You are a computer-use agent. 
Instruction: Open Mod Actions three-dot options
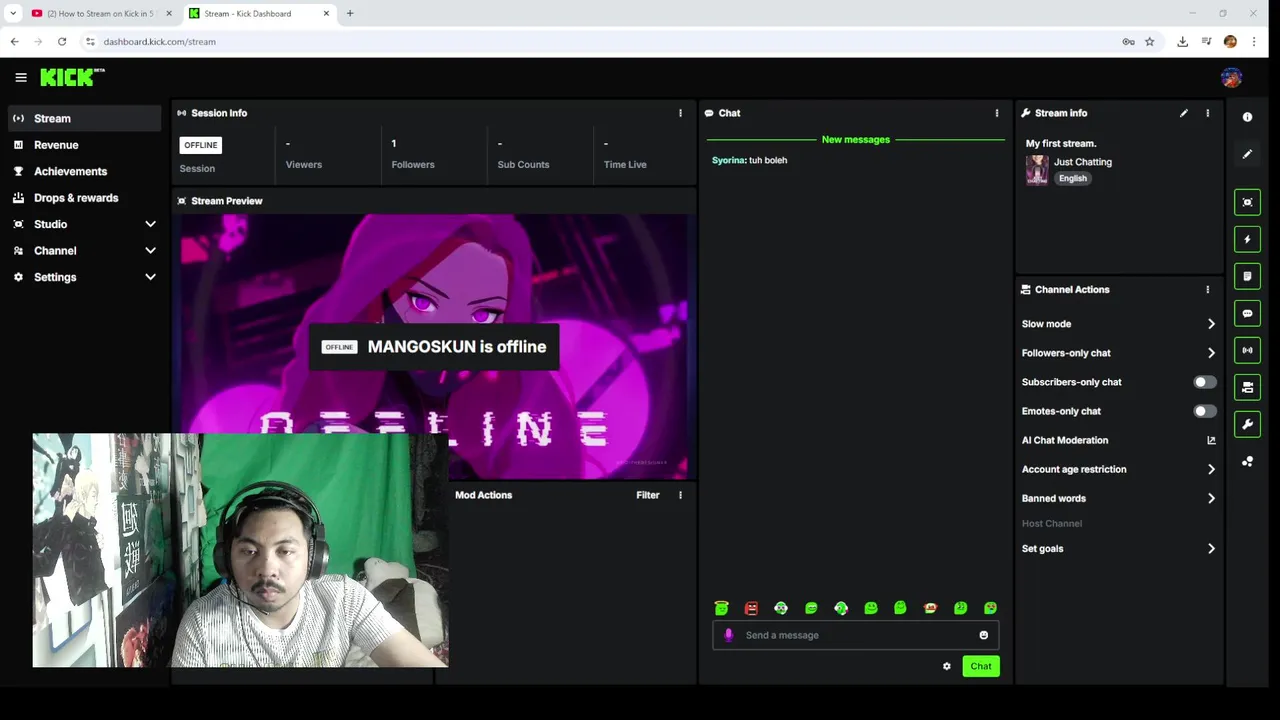pos(680,495)
